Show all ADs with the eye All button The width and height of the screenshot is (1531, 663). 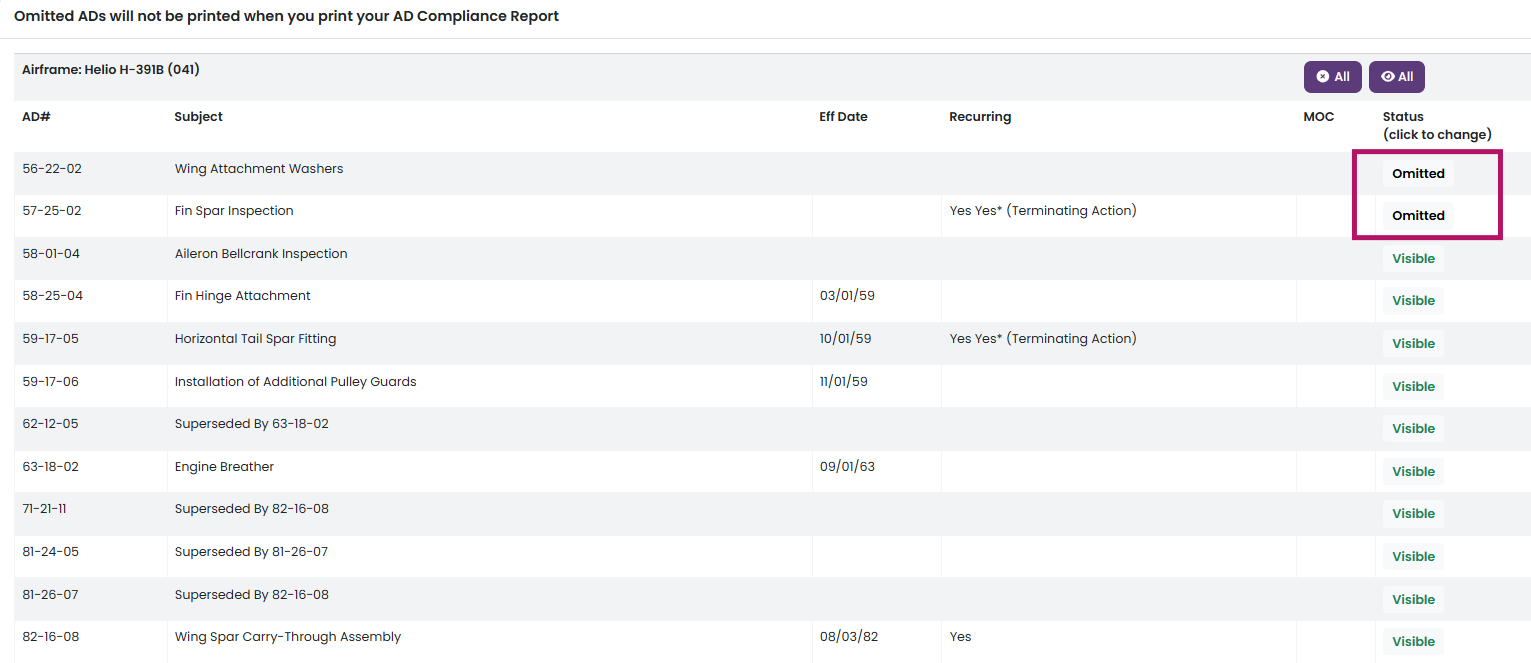pyautogui.click(x=1396, y=77)
